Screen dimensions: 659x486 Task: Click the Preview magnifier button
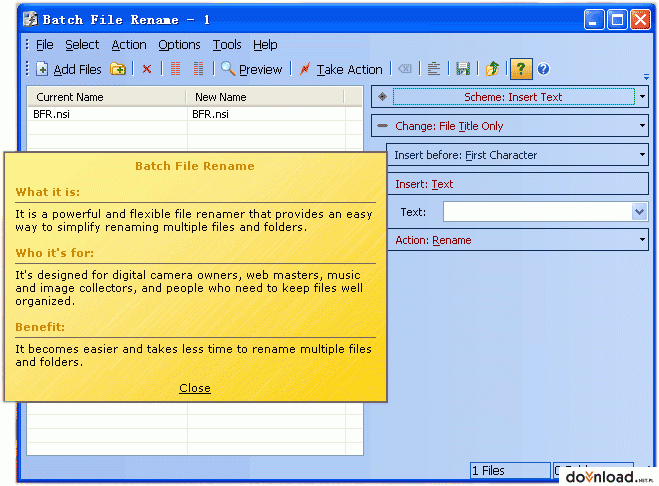pos(251,69)
